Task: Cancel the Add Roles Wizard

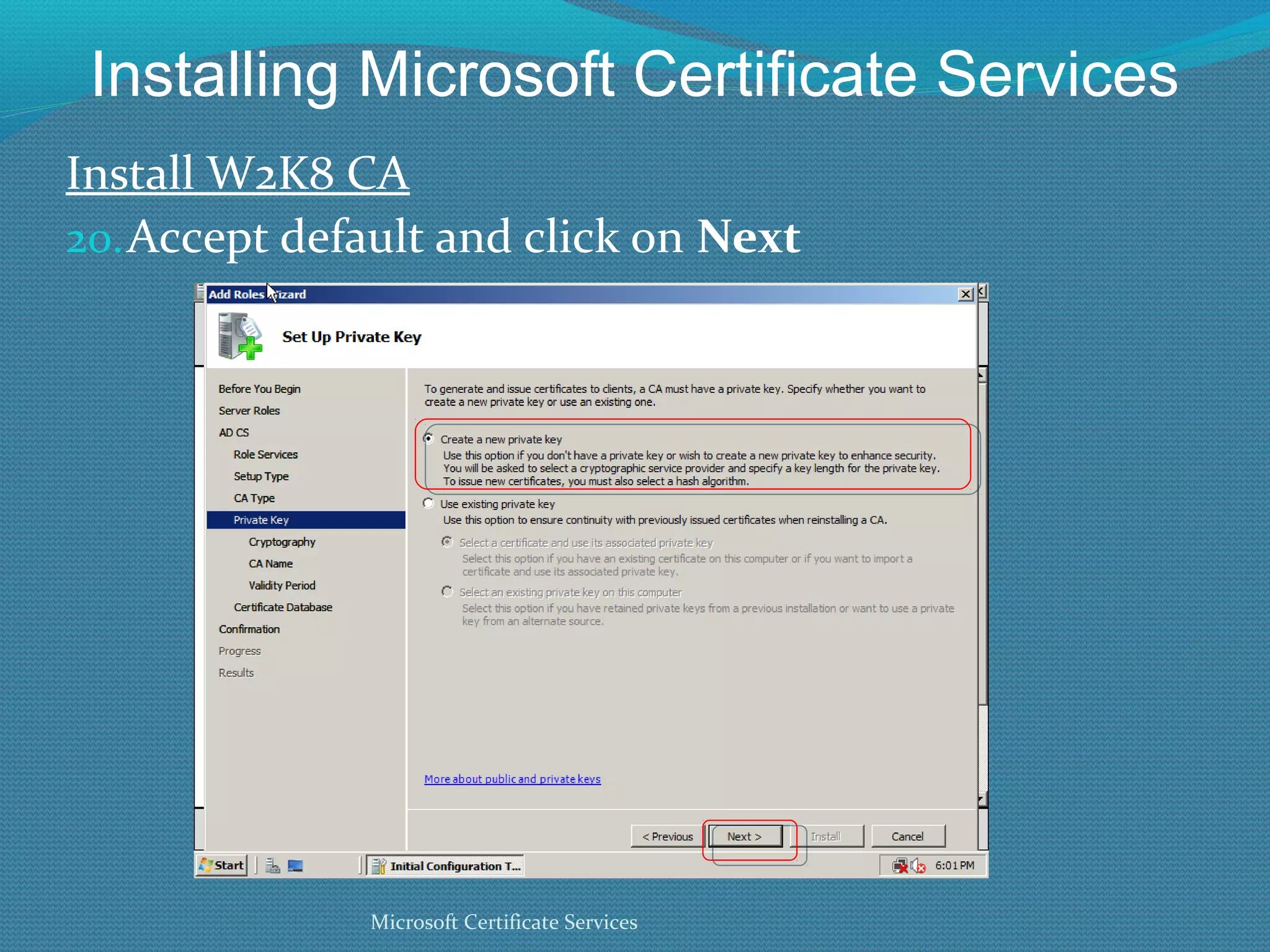Action: tap(908, 836)
